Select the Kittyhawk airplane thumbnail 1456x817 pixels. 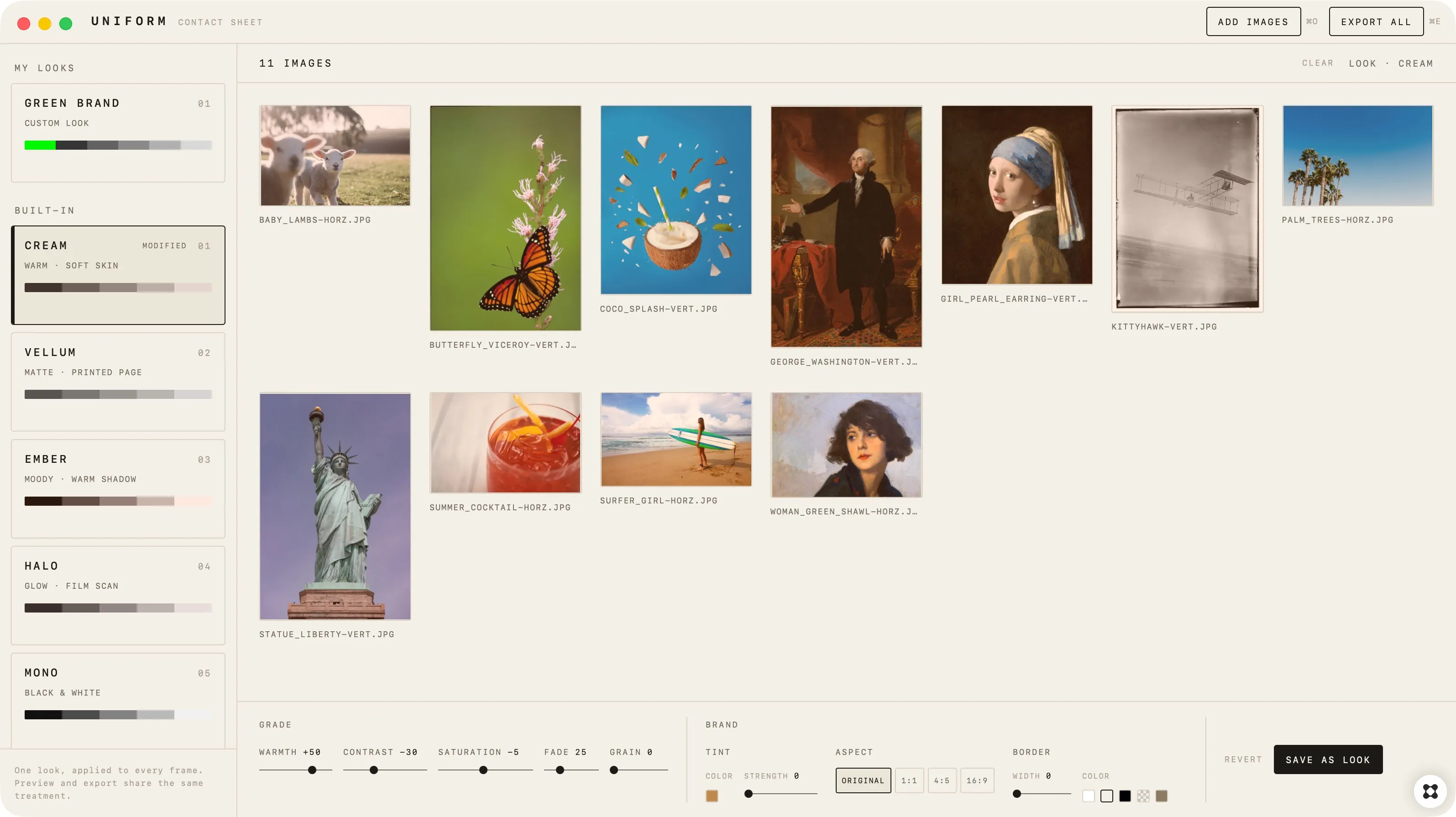pyautogui.click(x=1187, y=209)
